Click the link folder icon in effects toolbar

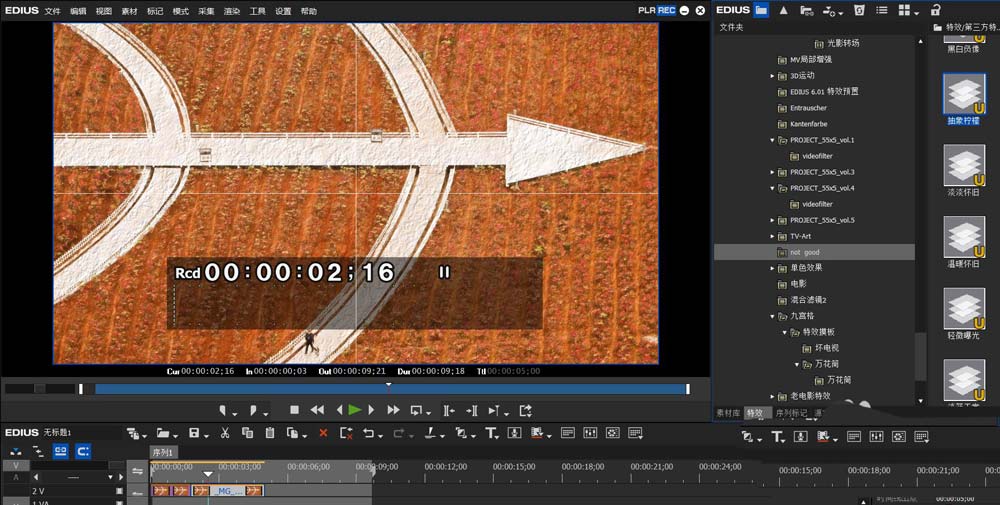[806, 10]
